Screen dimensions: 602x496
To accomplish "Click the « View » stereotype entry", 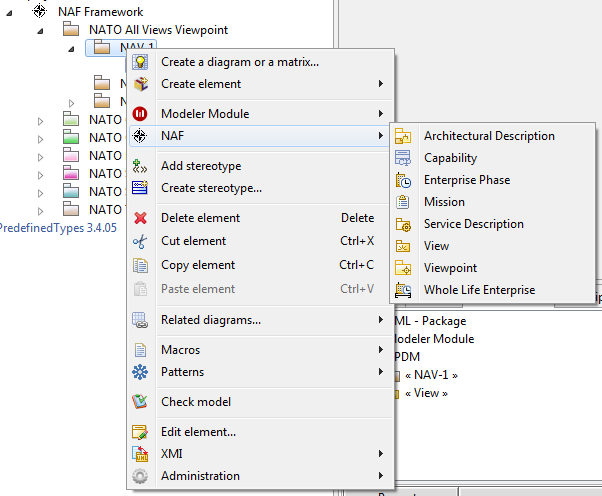I will [426, 393].
